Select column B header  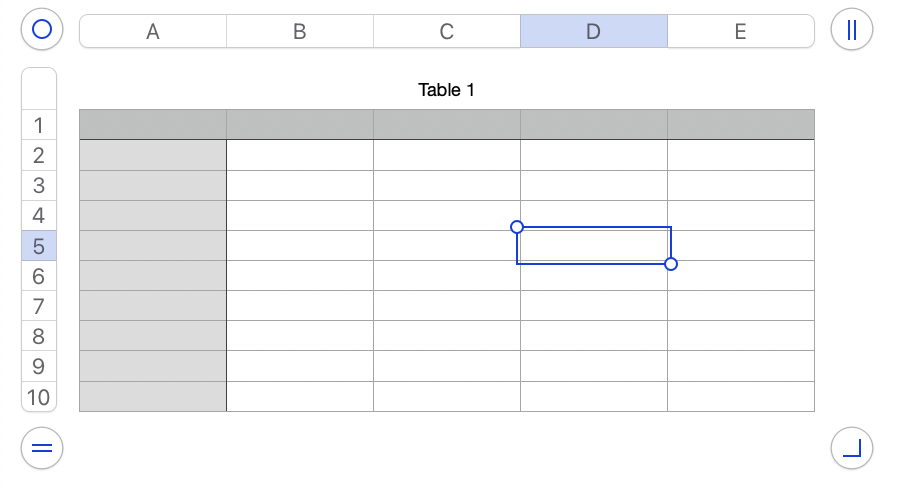click(300, 31)
